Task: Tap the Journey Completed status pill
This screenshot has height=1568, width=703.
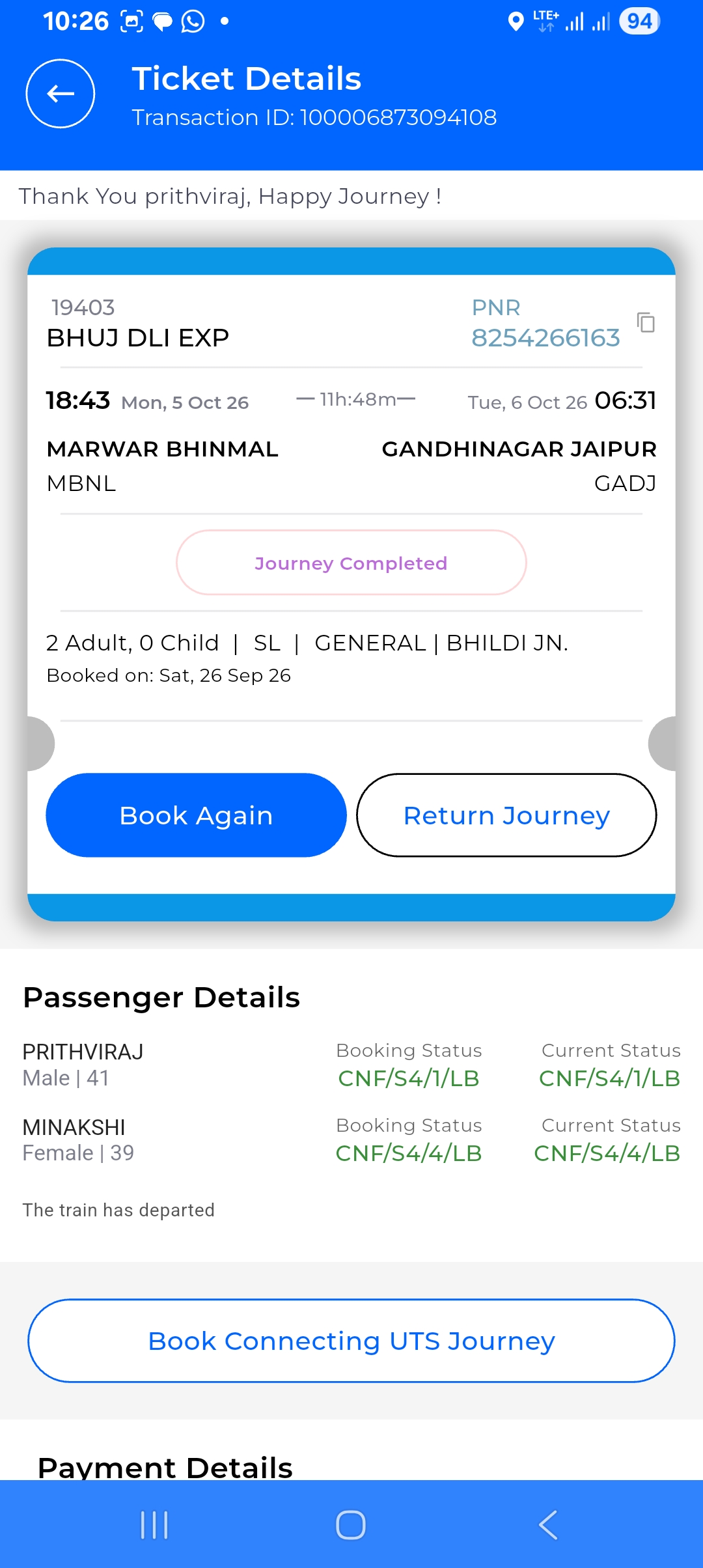Action: click(x=351, y=563)
